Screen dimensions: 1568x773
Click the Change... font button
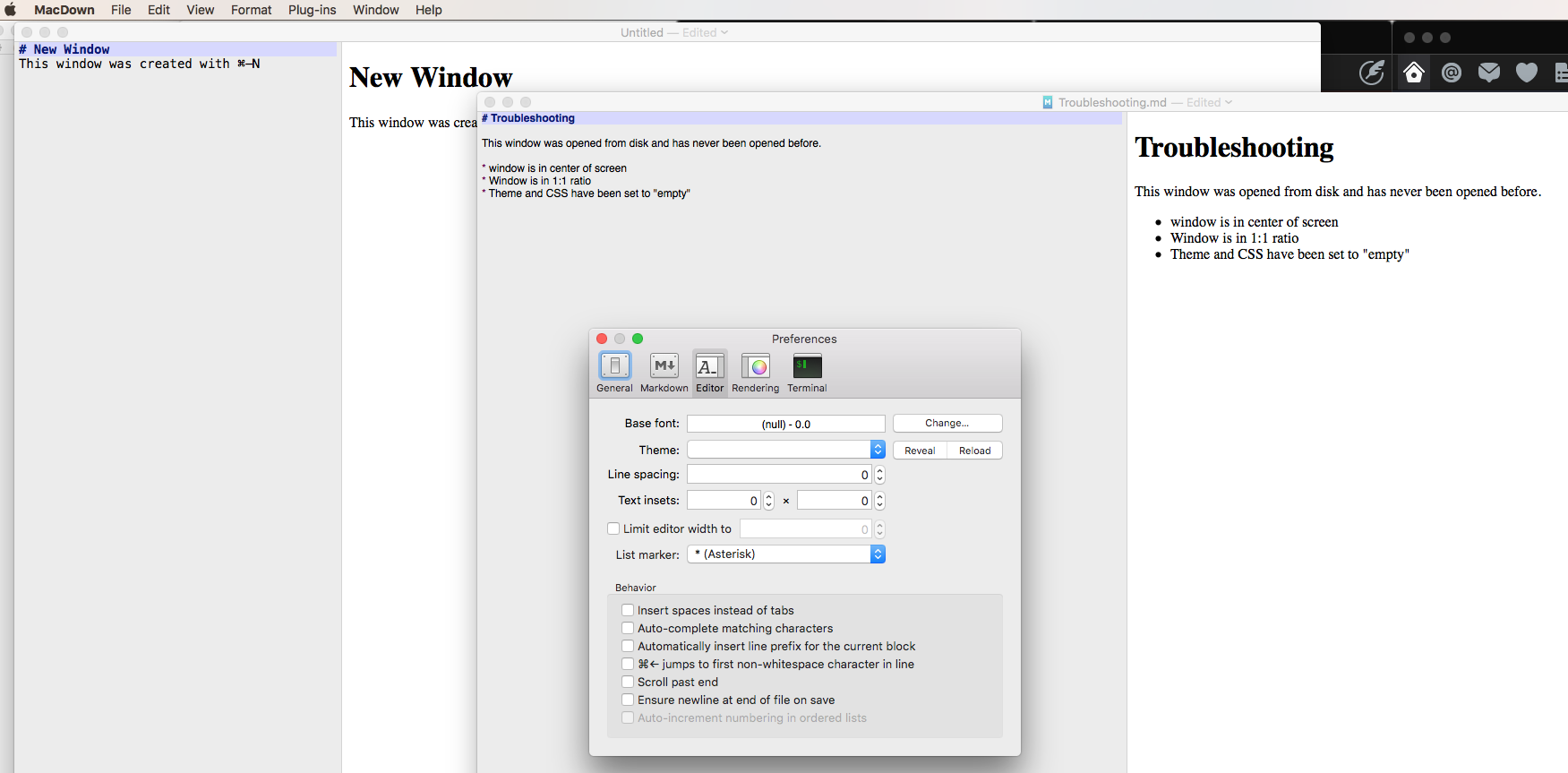(947, 423)
